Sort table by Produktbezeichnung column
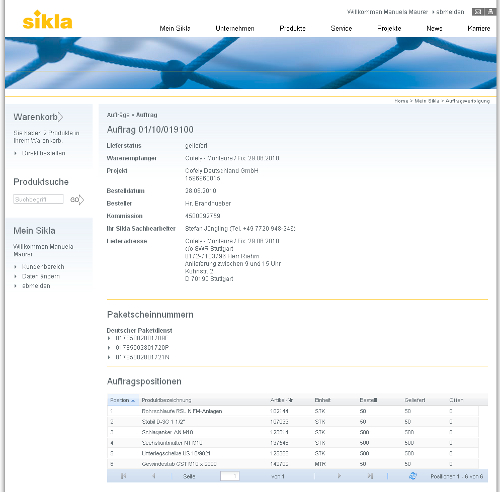Screen dimensions: 500x492 click(166, 400)
